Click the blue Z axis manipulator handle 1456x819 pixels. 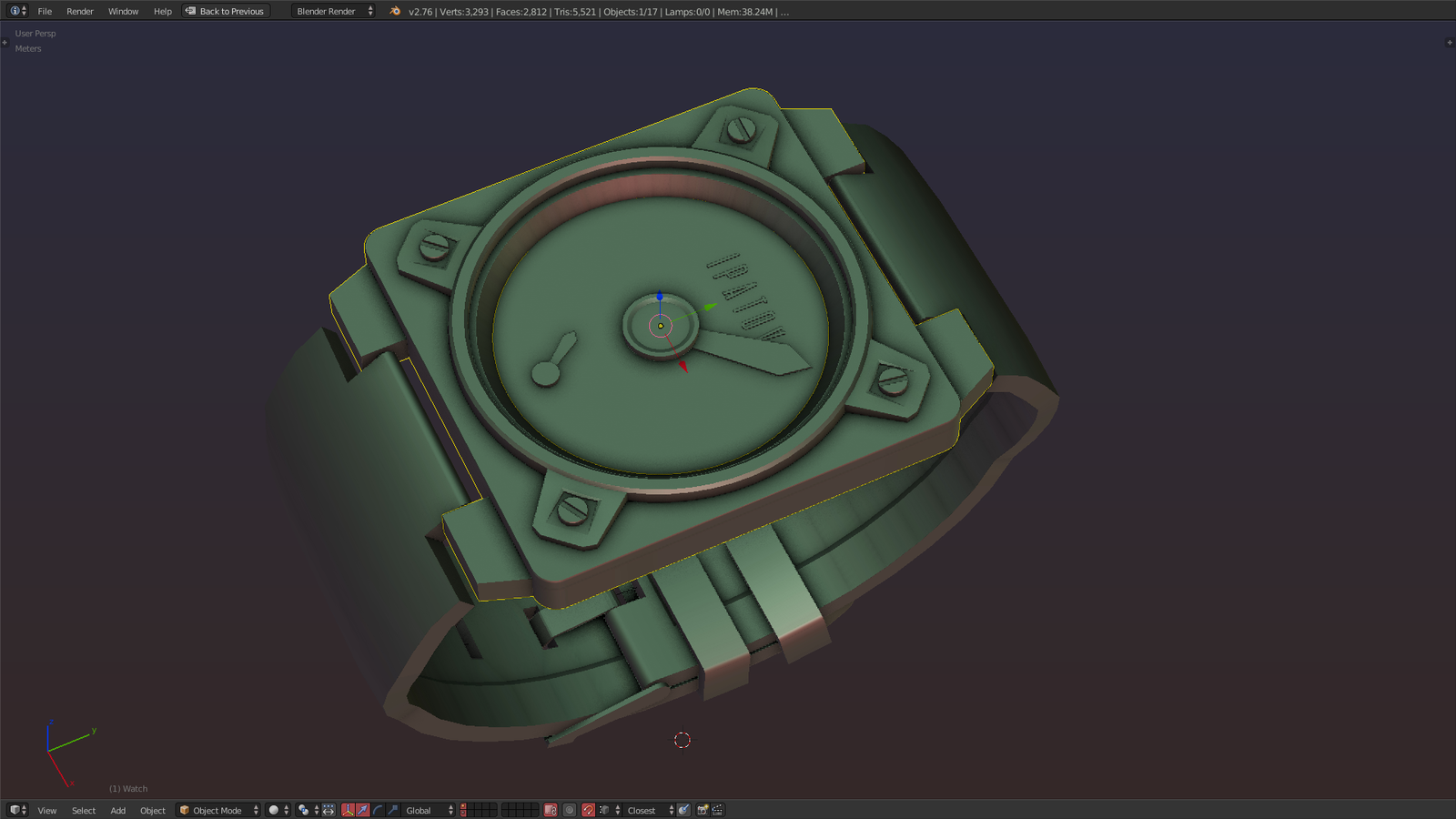(660, 297)
